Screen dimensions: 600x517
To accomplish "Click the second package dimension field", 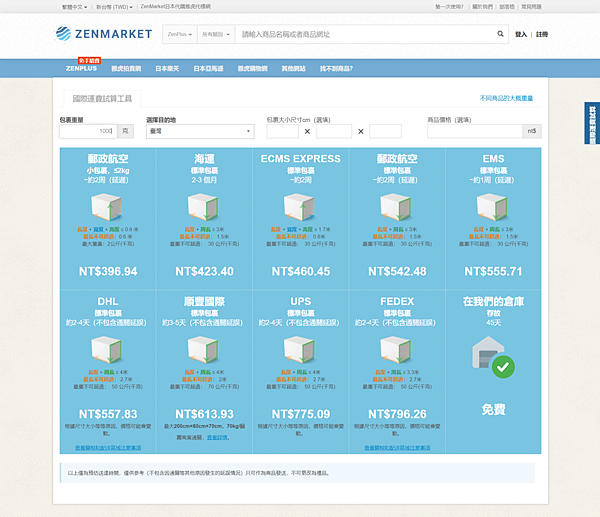I will click(x=334, y=131).
